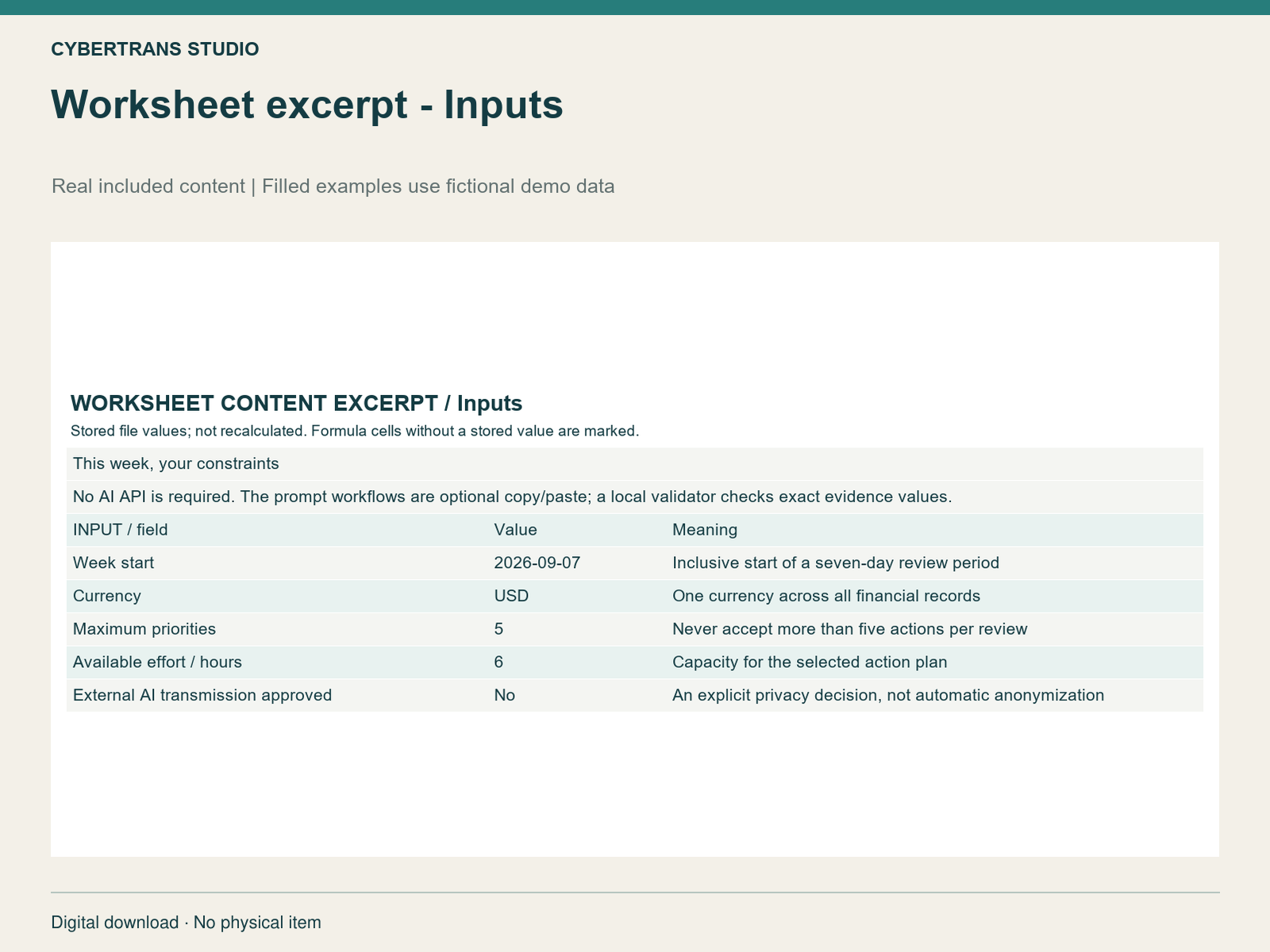
Task: Click 'An explicit privacy decision, not automatic anonymization'
Action: (888, 695)
